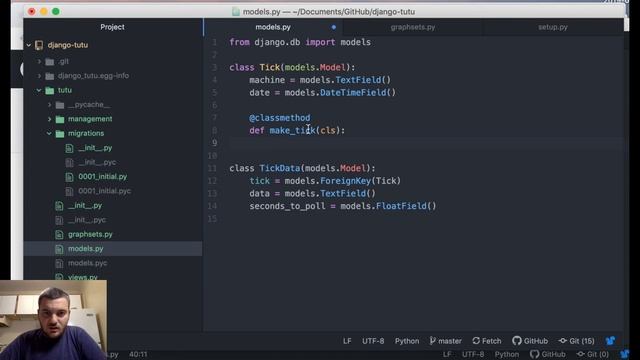
Task: Click the presenter webcam thumbnail
Action: coord(53,320)
